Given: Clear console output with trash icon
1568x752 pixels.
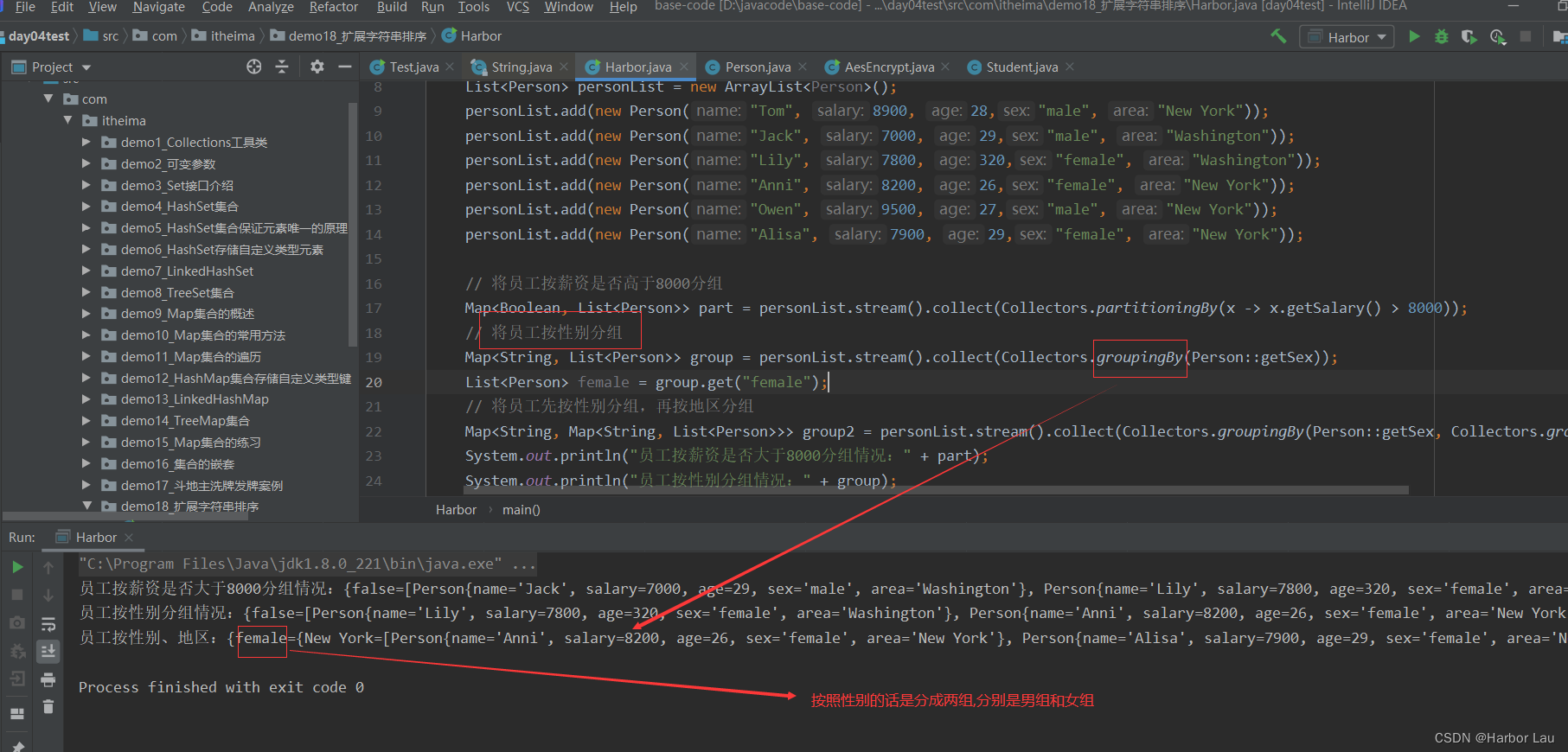Looking at the screenshot, I should 48,707.
